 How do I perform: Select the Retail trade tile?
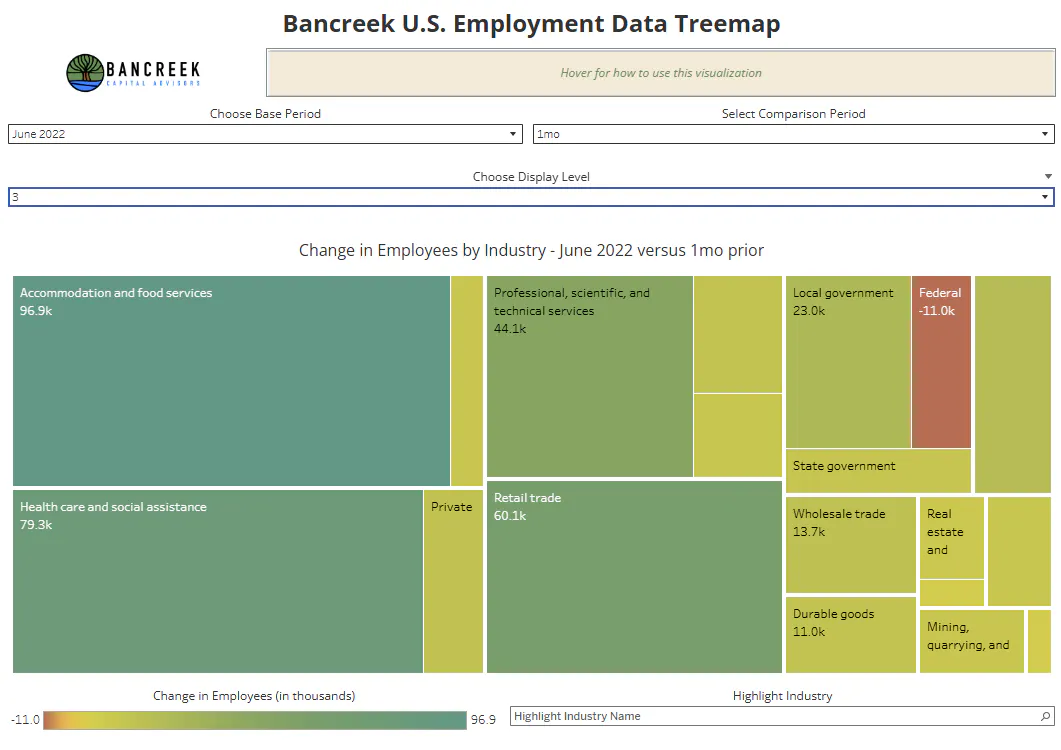(x=634, y=577)
